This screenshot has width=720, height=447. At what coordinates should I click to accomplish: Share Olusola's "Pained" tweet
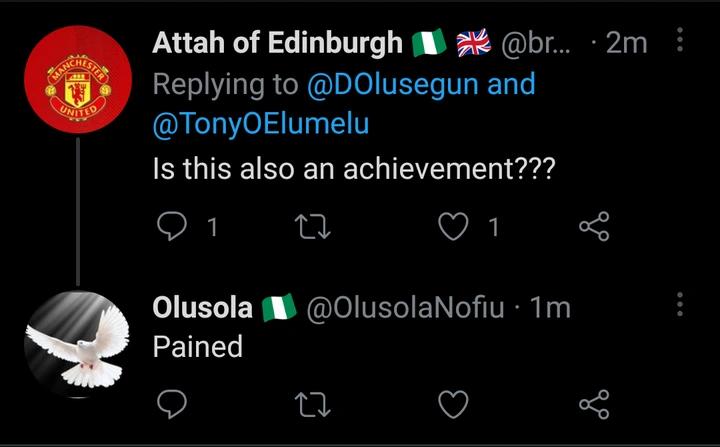coord(594,404)
